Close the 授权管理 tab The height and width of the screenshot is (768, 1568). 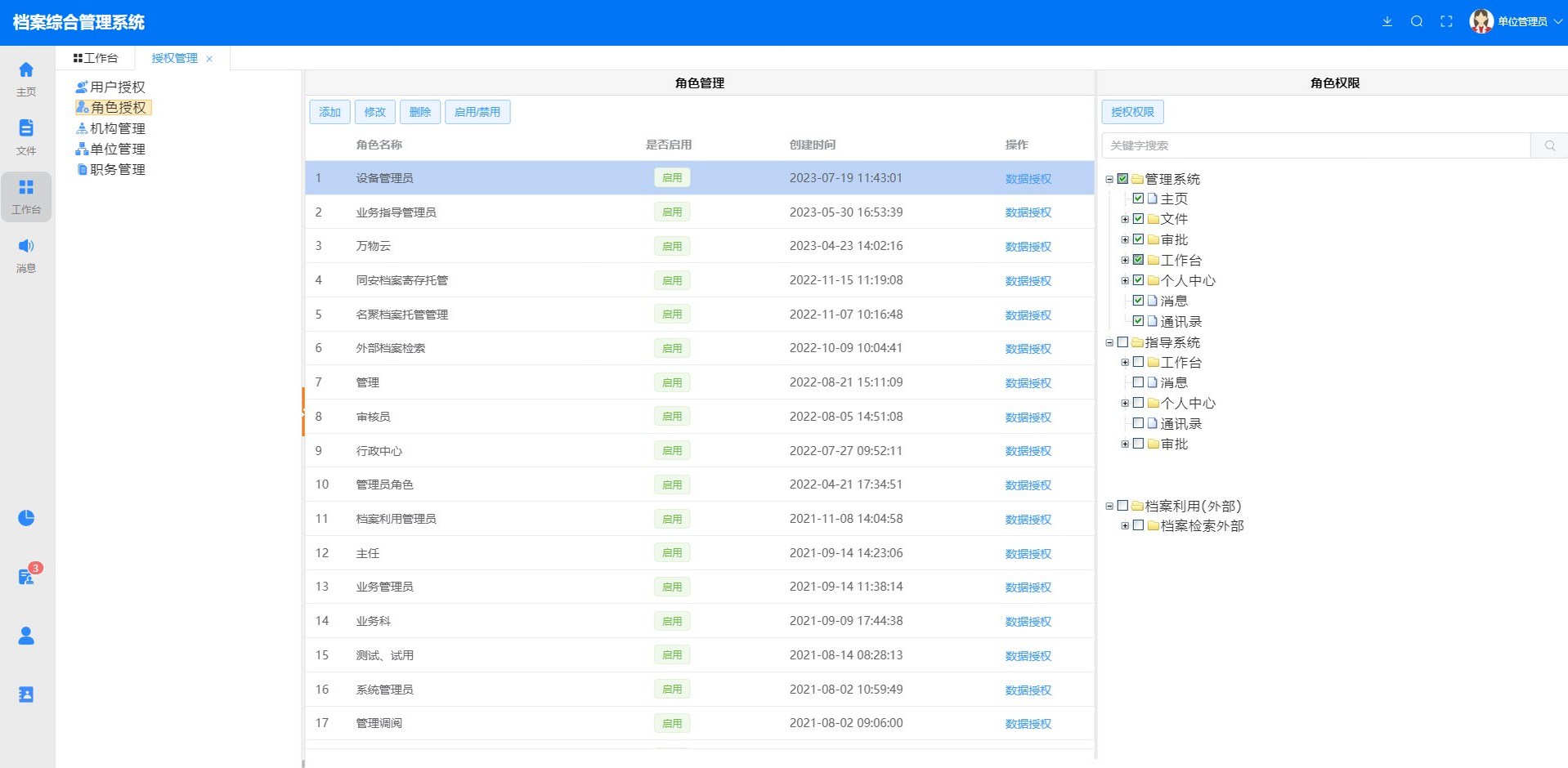pos(209,59)
